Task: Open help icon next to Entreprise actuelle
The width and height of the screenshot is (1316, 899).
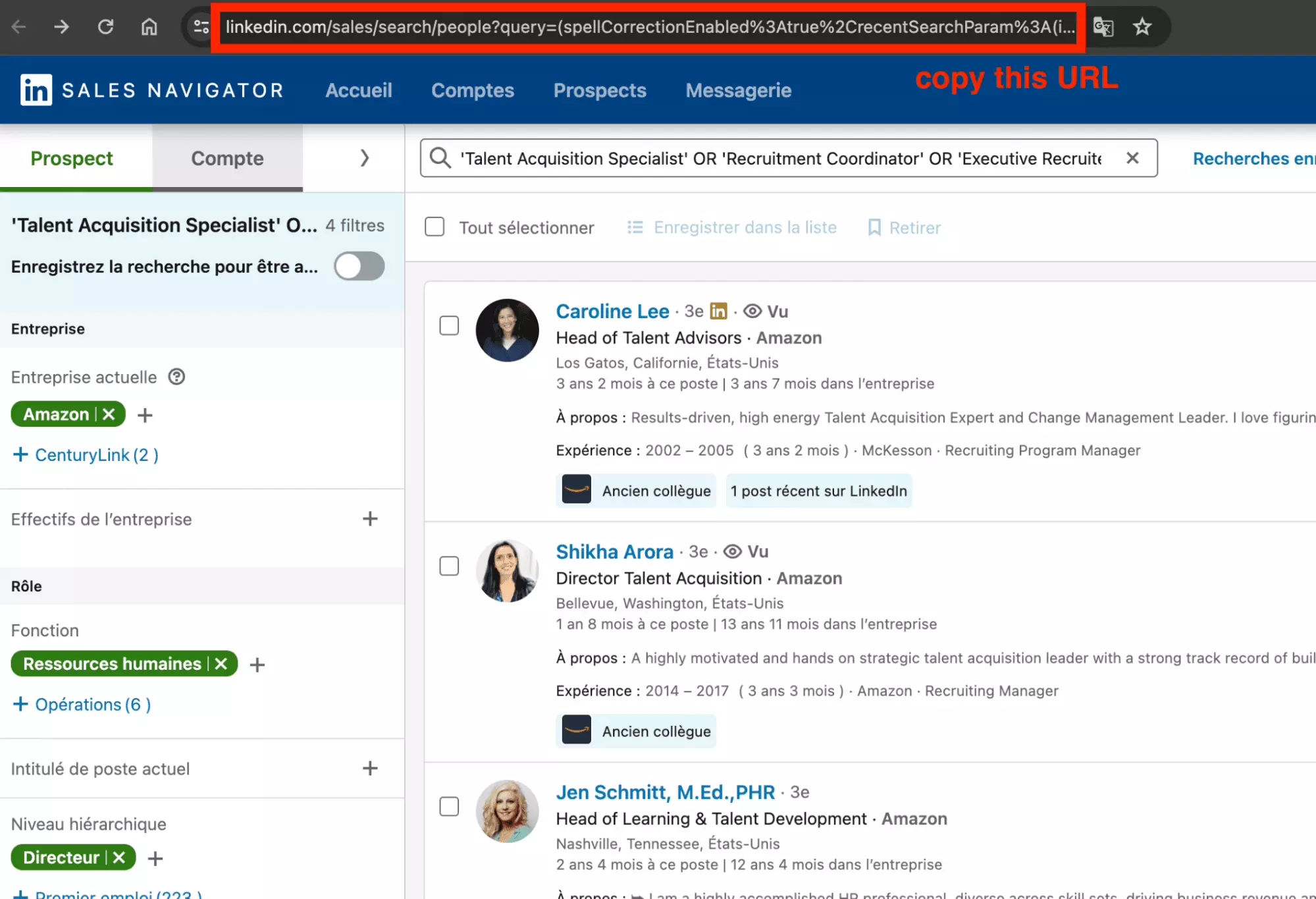Action: click(176, 377)
